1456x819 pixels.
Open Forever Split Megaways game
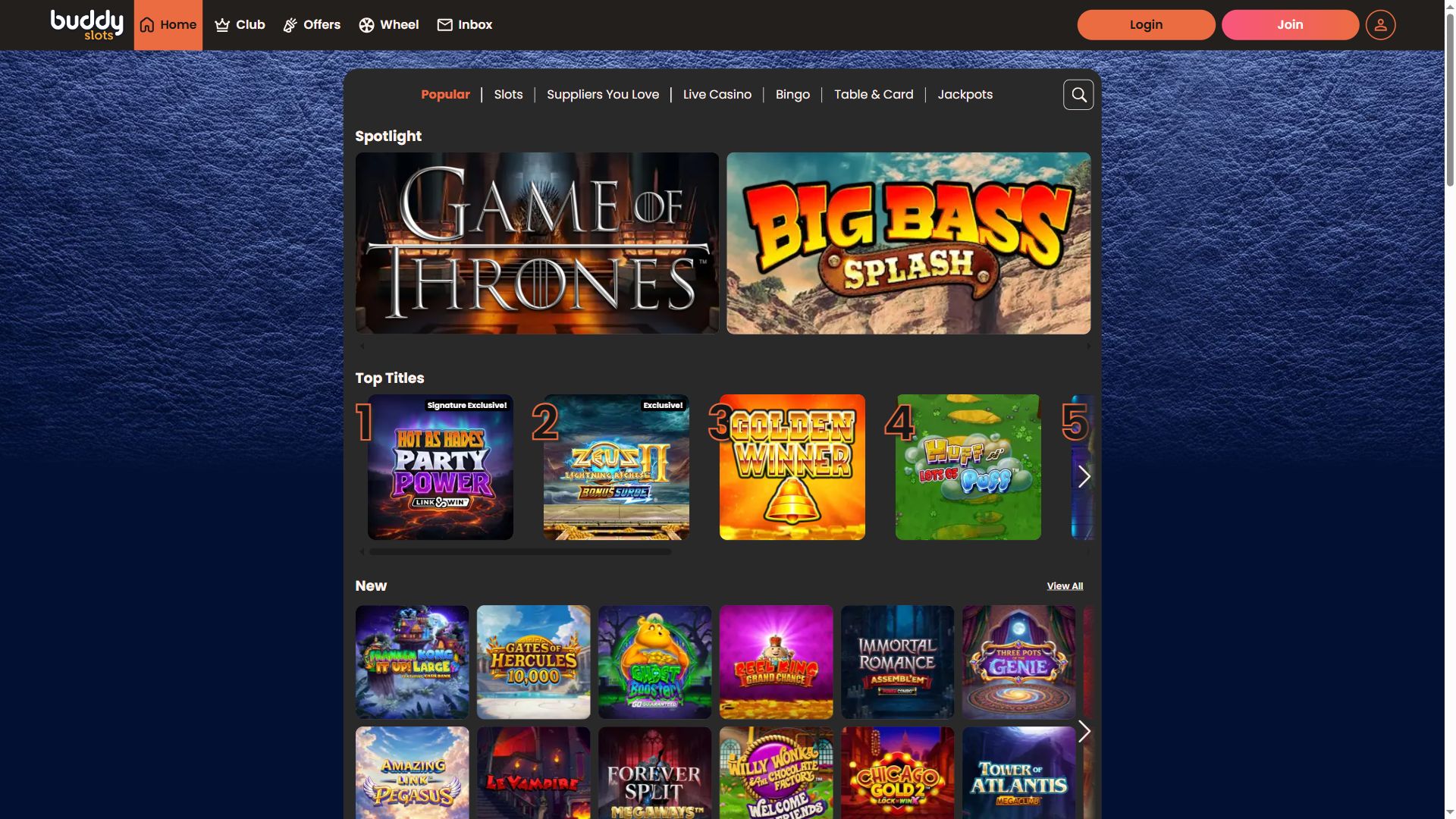pos(655,773)
